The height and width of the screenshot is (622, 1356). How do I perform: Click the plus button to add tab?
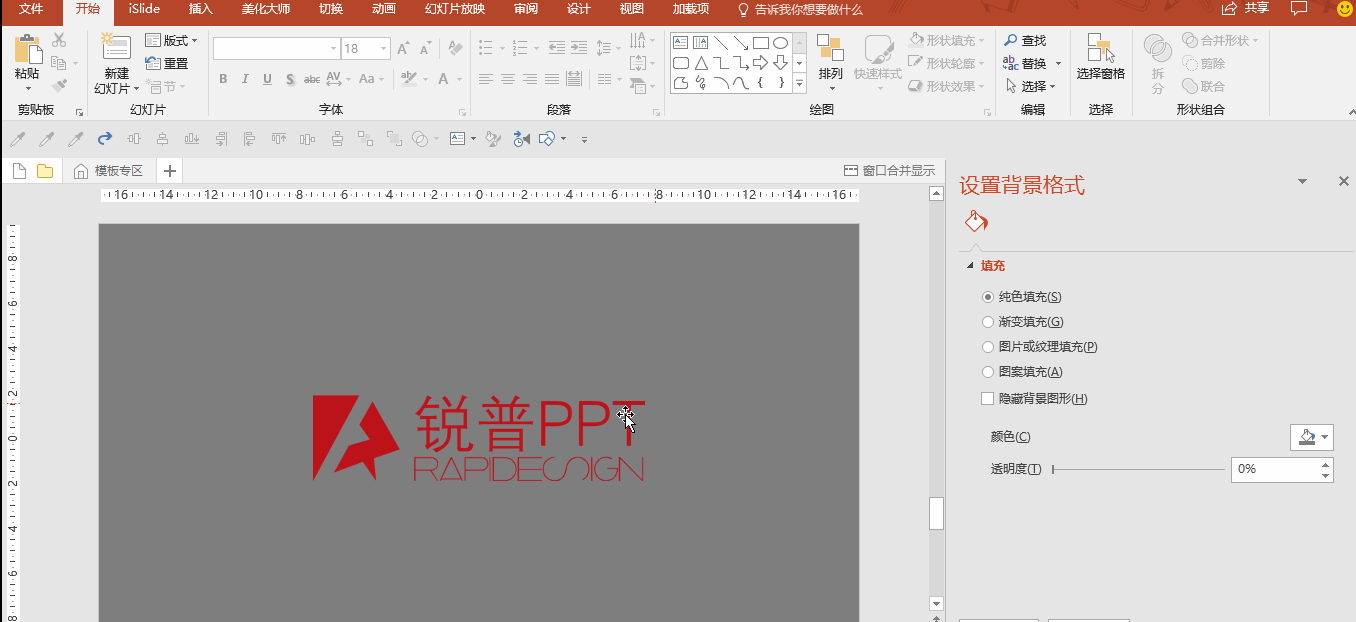[170, 171]
